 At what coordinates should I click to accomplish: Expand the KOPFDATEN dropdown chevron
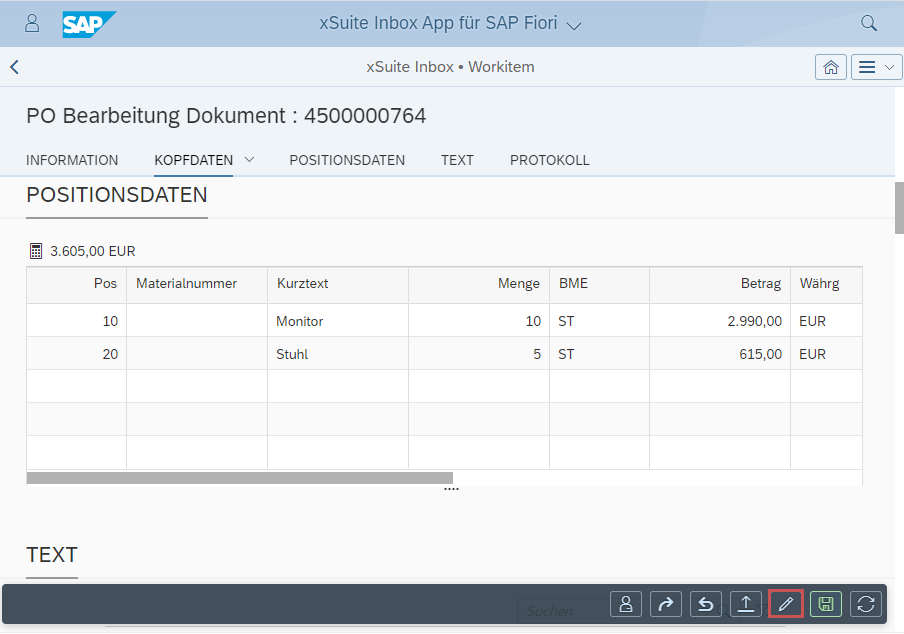pos(248,159)
